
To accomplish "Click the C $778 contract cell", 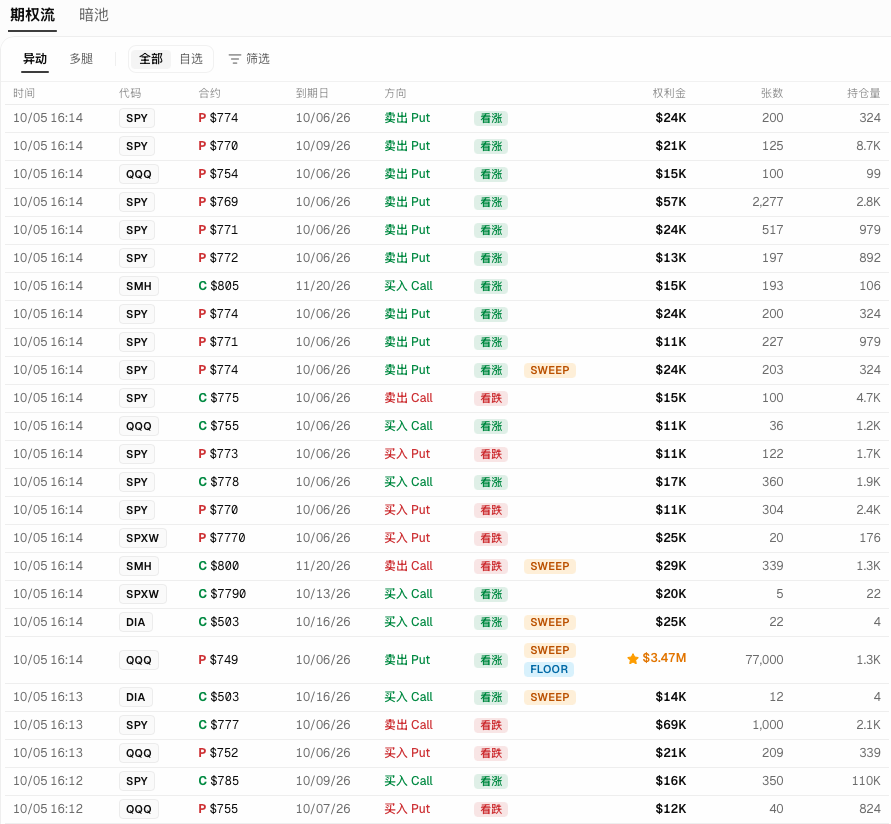I will coord(219,482).
